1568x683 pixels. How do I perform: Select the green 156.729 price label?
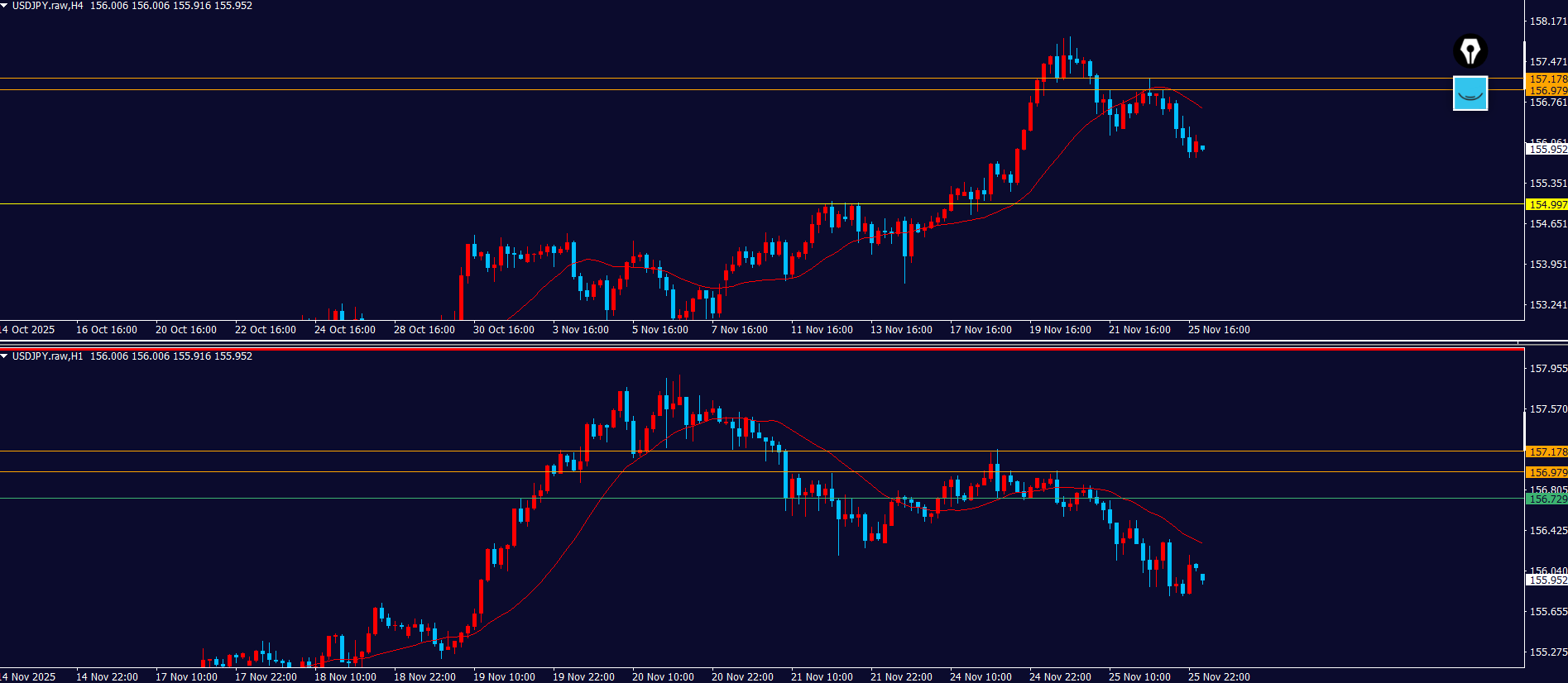coord(1546,499)
